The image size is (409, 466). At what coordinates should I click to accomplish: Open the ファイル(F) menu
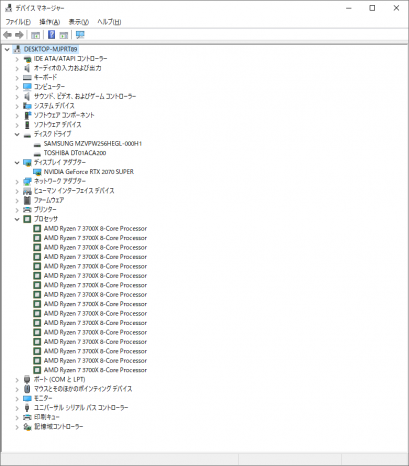(18, 22)
